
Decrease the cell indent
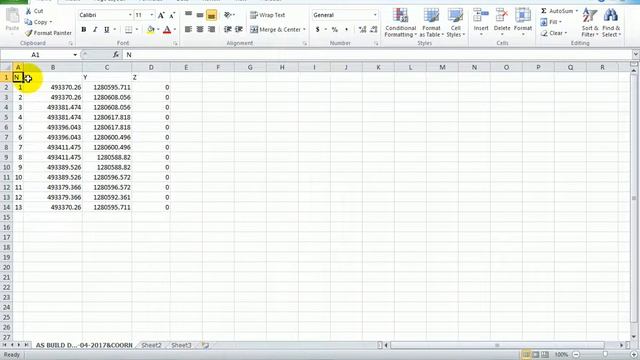coord(227,29)
